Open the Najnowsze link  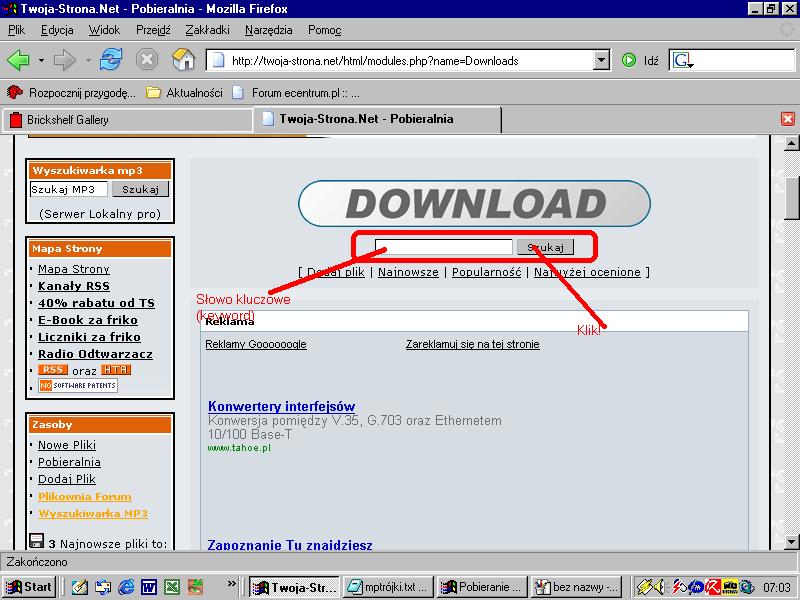pyautogui.click(x=408, y=272)
